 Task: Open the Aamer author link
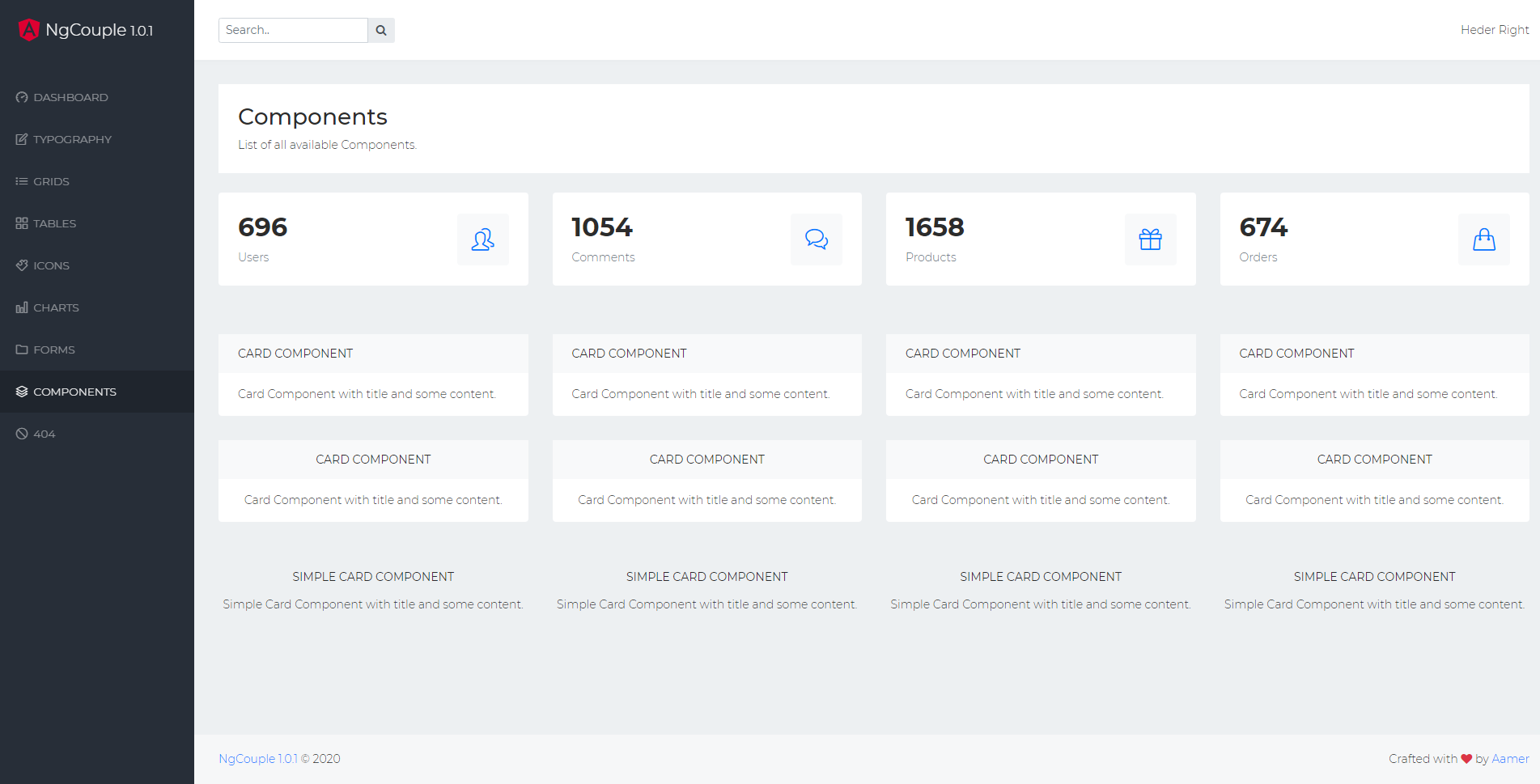pyautogui.click(x=1510, y=759)
